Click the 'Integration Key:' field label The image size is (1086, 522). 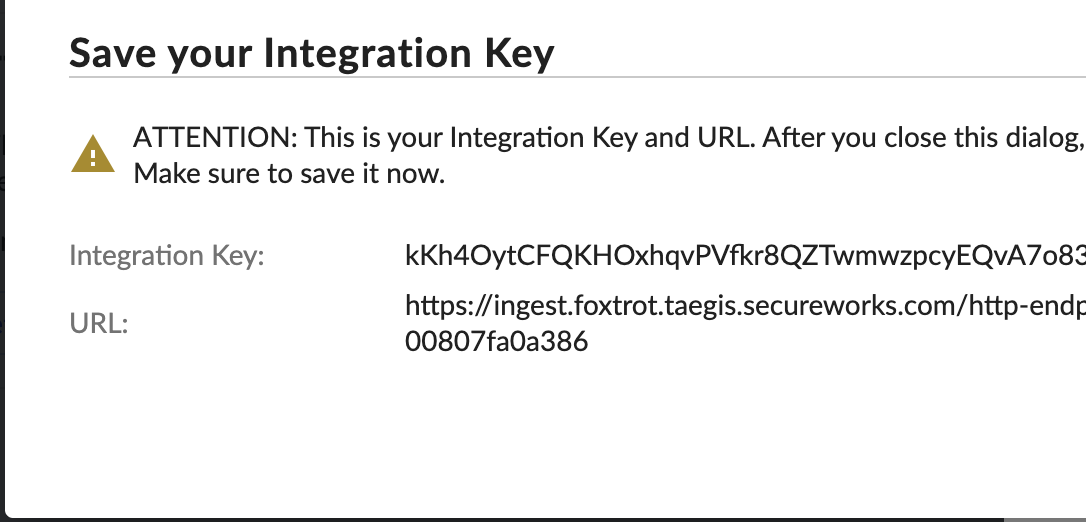point(167,255)
